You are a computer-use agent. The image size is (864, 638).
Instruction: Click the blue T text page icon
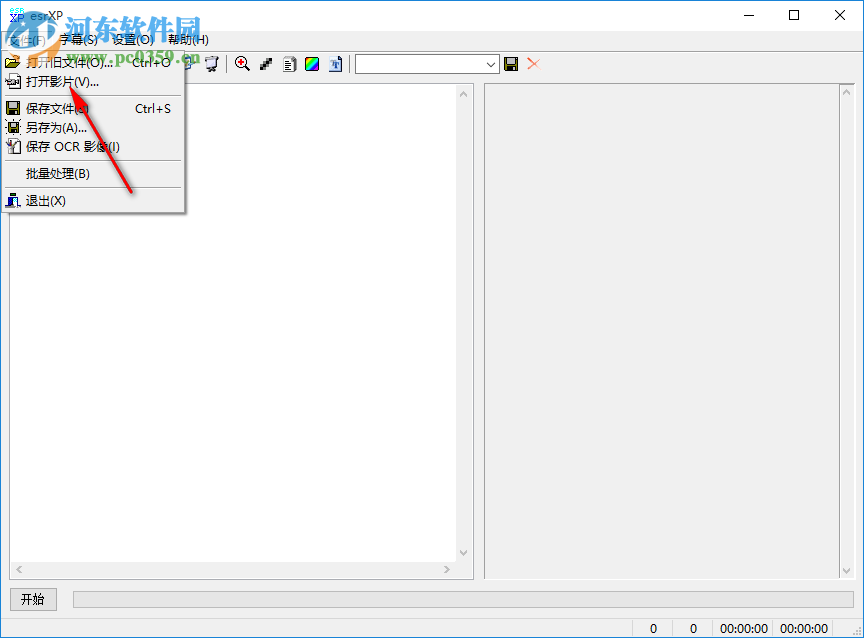coord(335,64)
